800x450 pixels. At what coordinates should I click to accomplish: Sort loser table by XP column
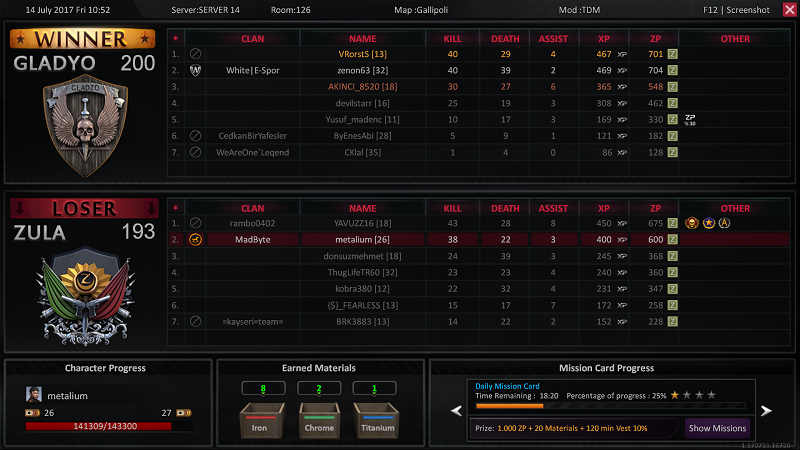[603, 207]
